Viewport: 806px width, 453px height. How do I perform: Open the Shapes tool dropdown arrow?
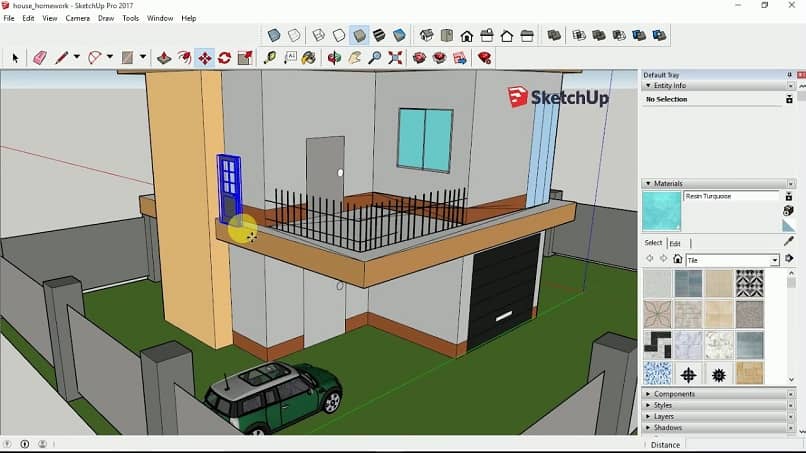tap(143, 57)
